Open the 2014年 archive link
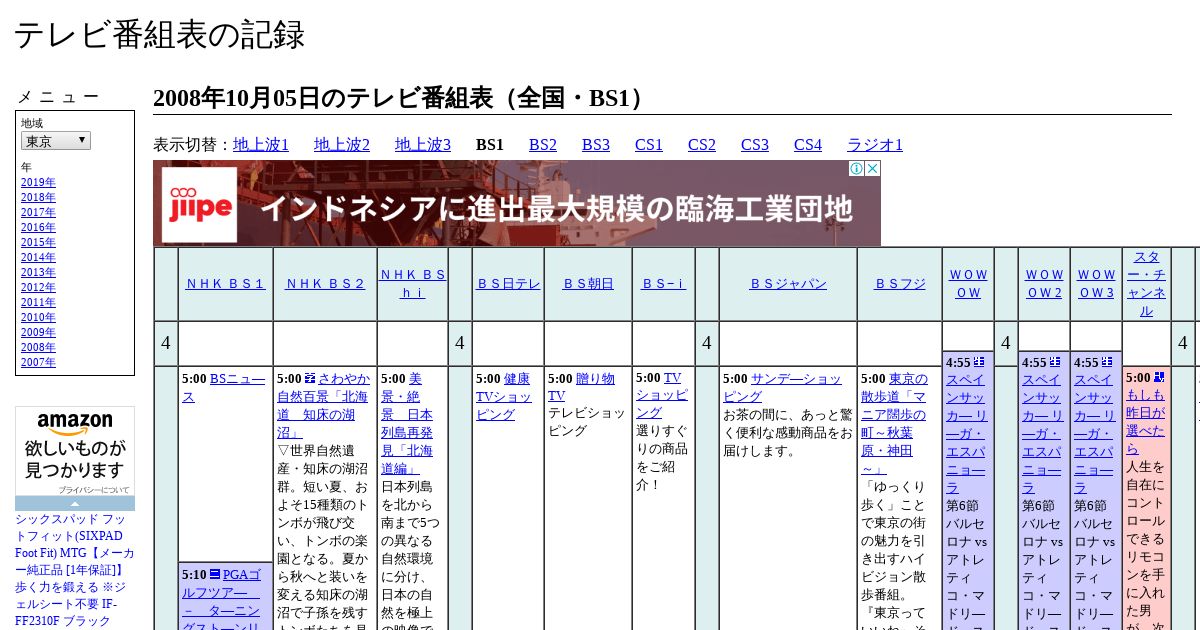The height and width of the screenshot is (630, 1200). click(x=38, y=257)
